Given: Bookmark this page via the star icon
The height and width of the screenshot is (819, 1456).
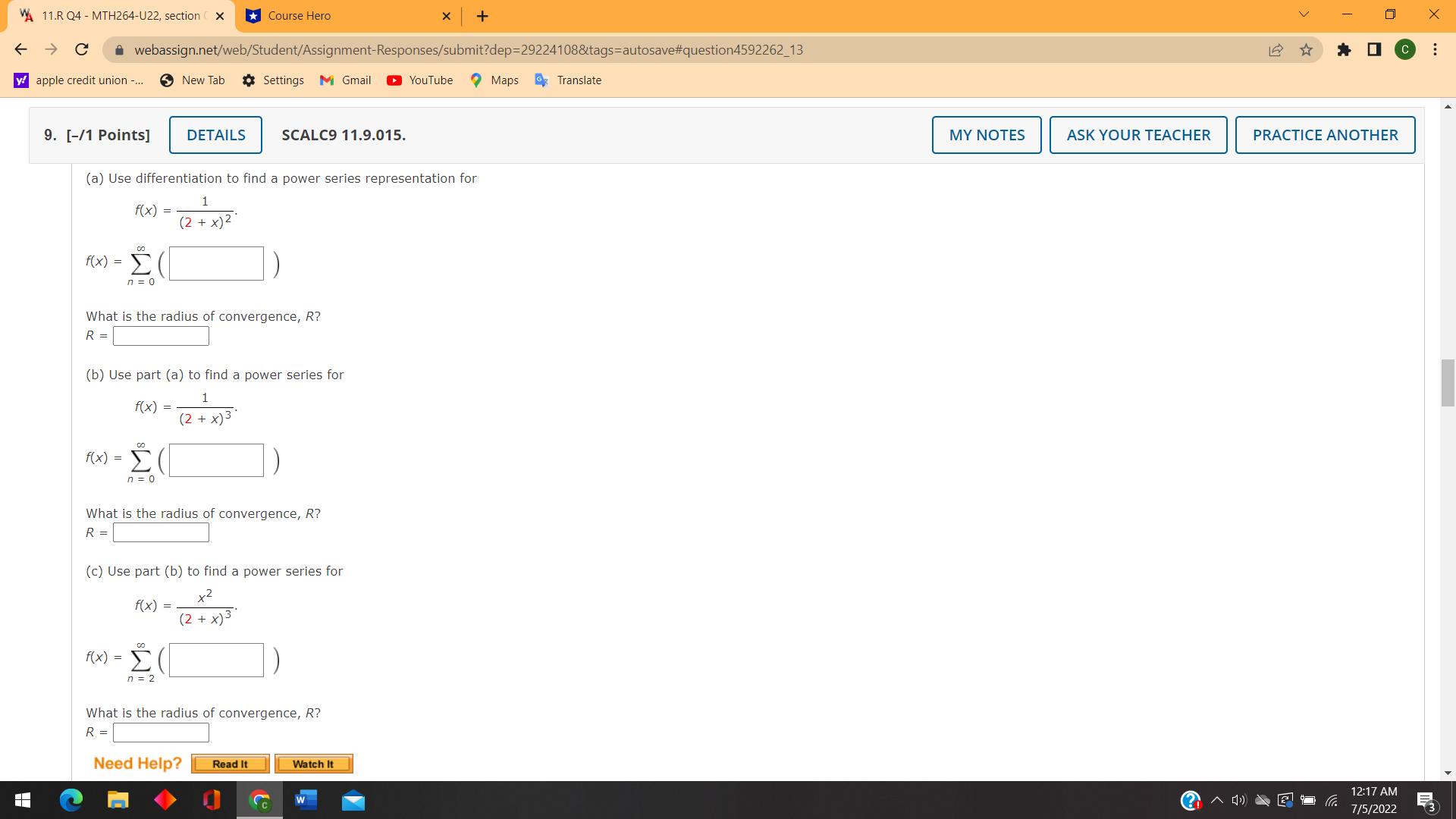Looking at the screenshot, I should pyautogui.click(x=1306, y=49).
